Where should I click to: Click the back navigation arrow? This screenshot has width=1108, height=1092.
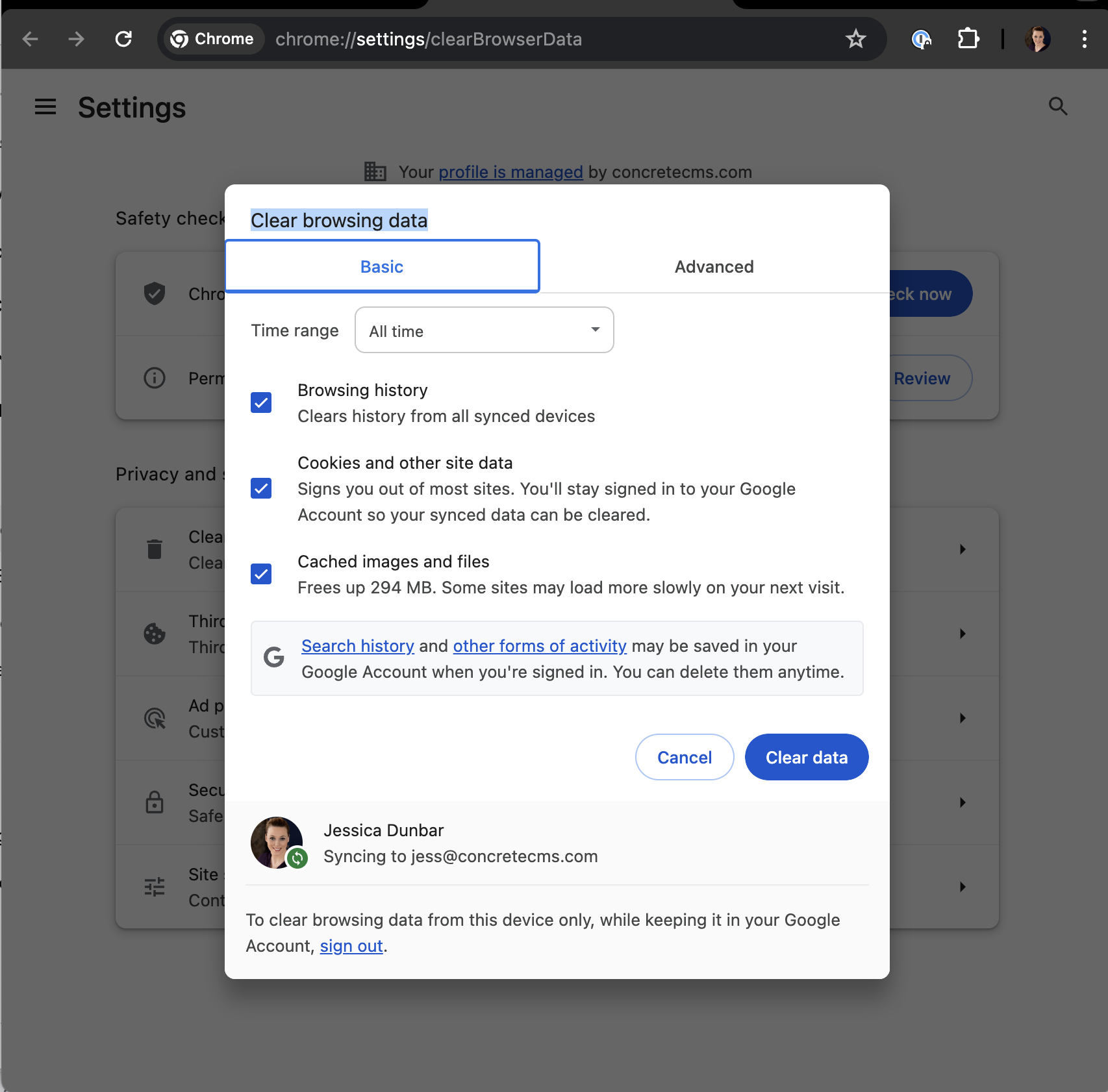[31, 39]
